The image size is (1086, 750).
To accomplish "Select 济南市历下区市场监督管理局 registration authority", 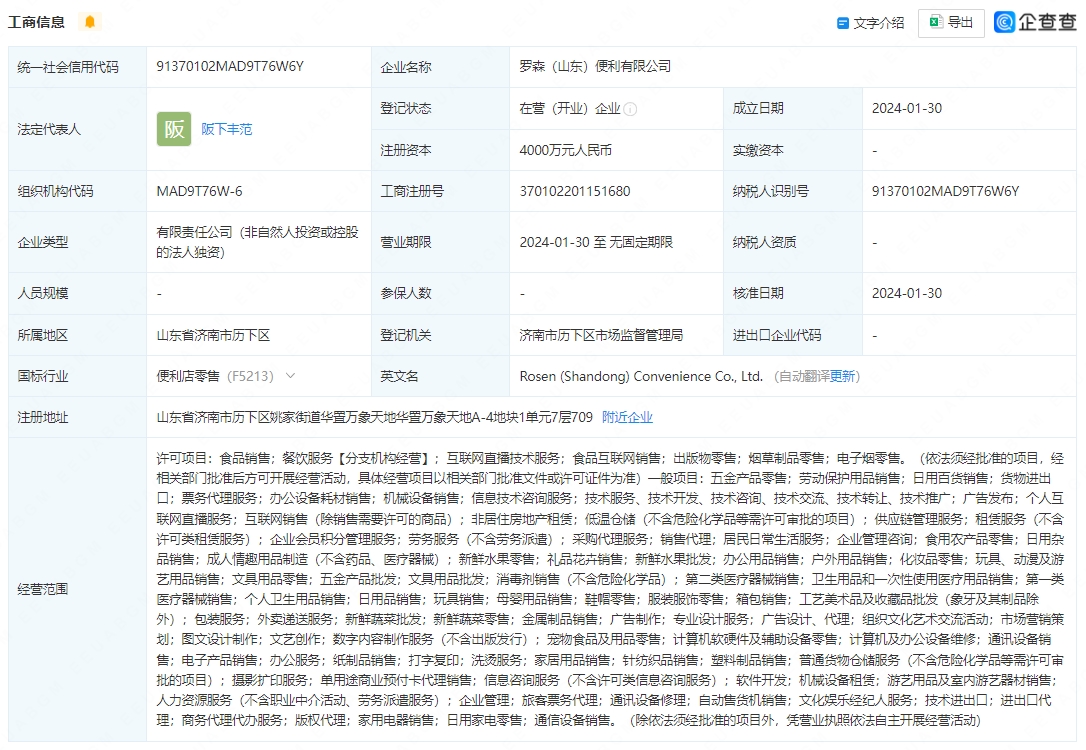I will click(601, 336).
